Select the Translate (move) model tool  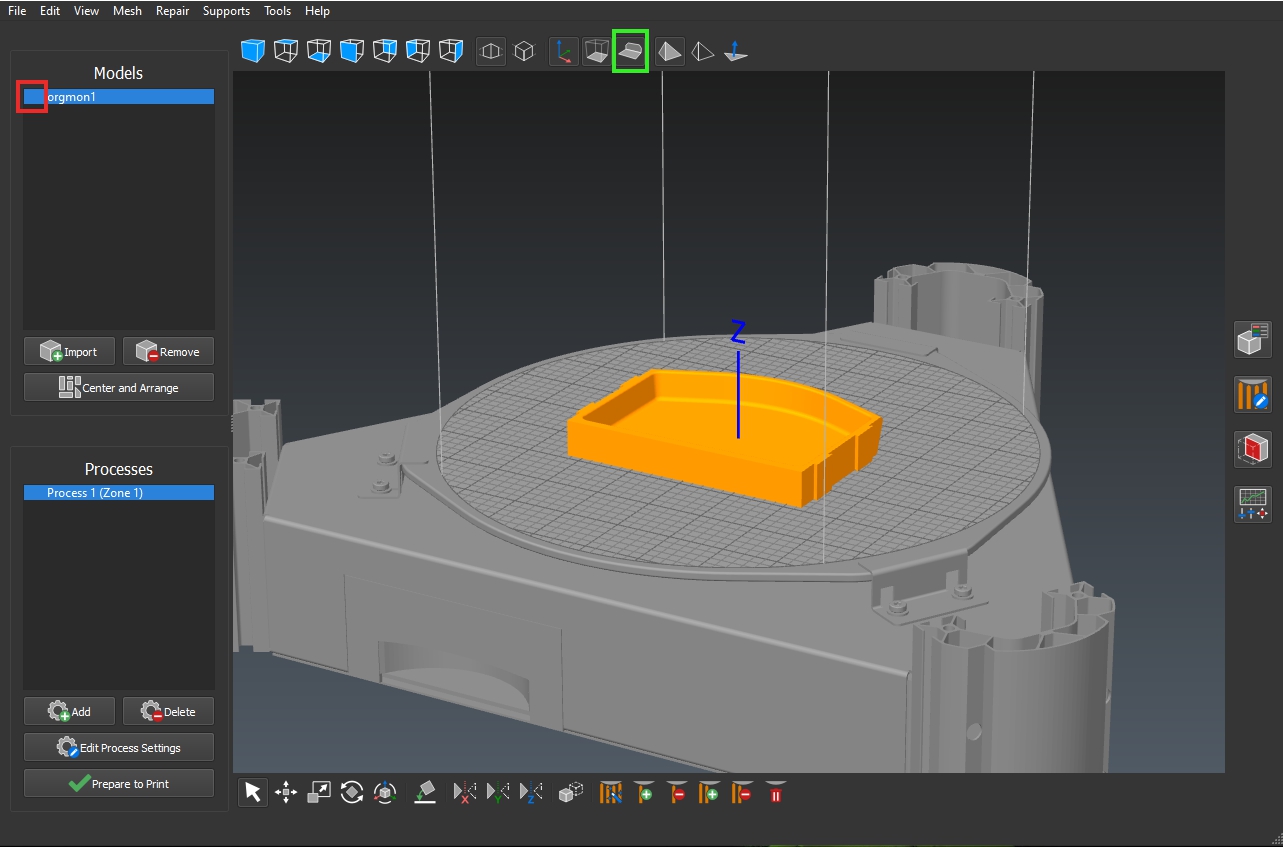[286, 793]
